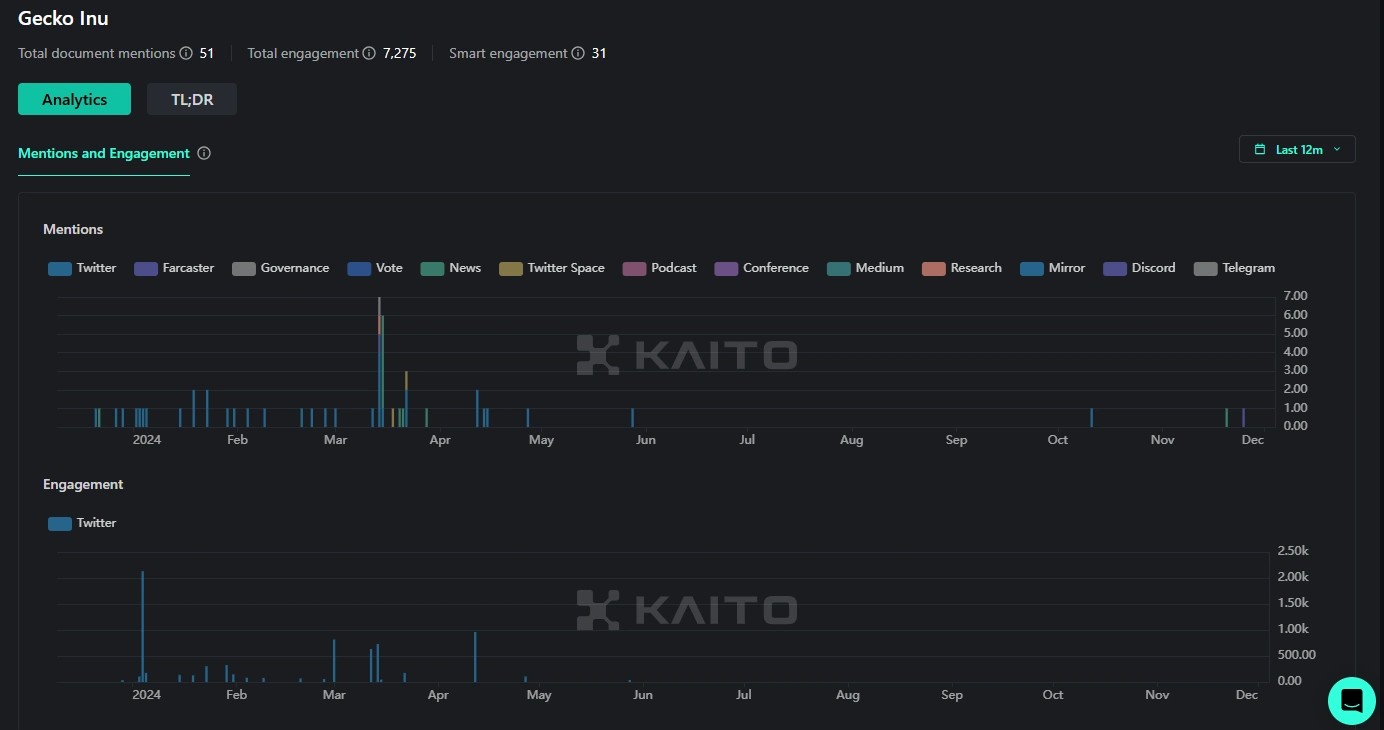Toggle Twitter series in Engagement legend
This screenshot has width=1384, height=730.
[83, 523]
